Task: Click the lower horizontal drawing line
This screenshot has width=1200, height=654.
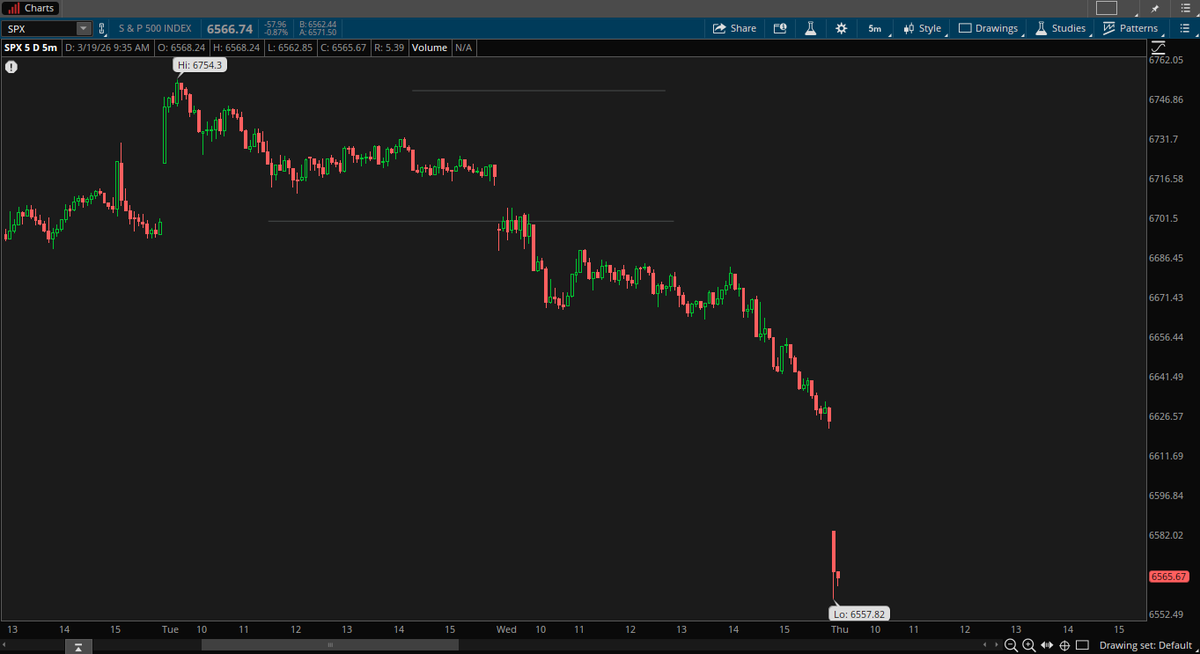Action: click(470, 221)
